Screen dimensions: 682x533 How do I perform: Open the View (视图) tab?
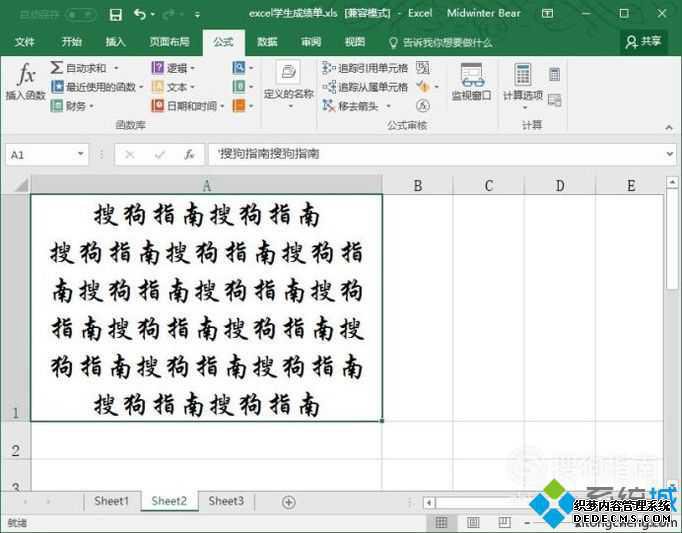(354, 42)
